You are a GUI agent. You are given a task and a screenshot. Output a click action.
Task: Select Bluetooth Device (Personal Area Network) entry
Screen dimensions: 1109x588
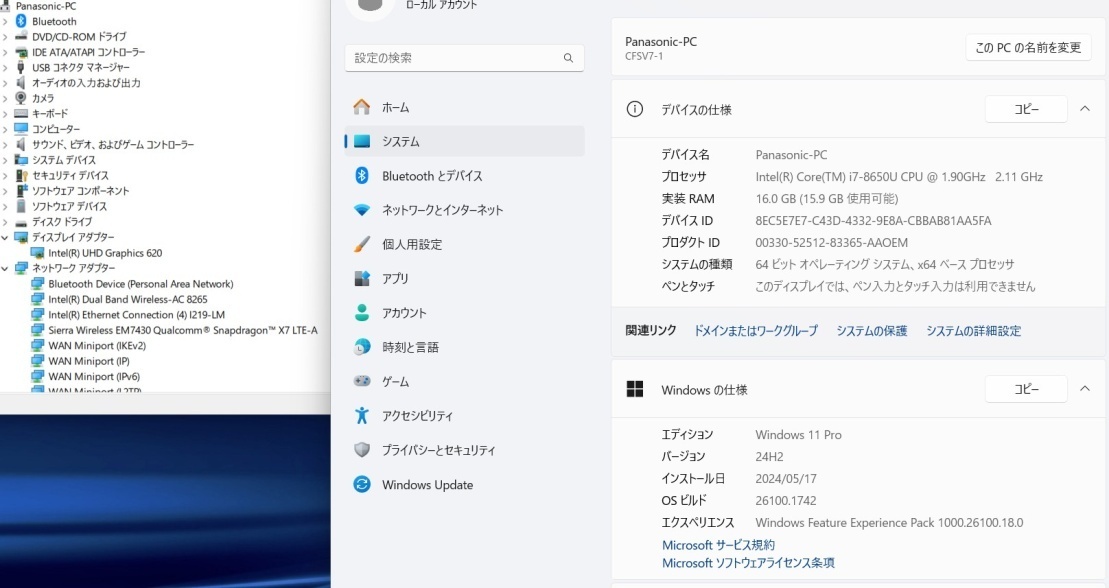click(141, 284)
